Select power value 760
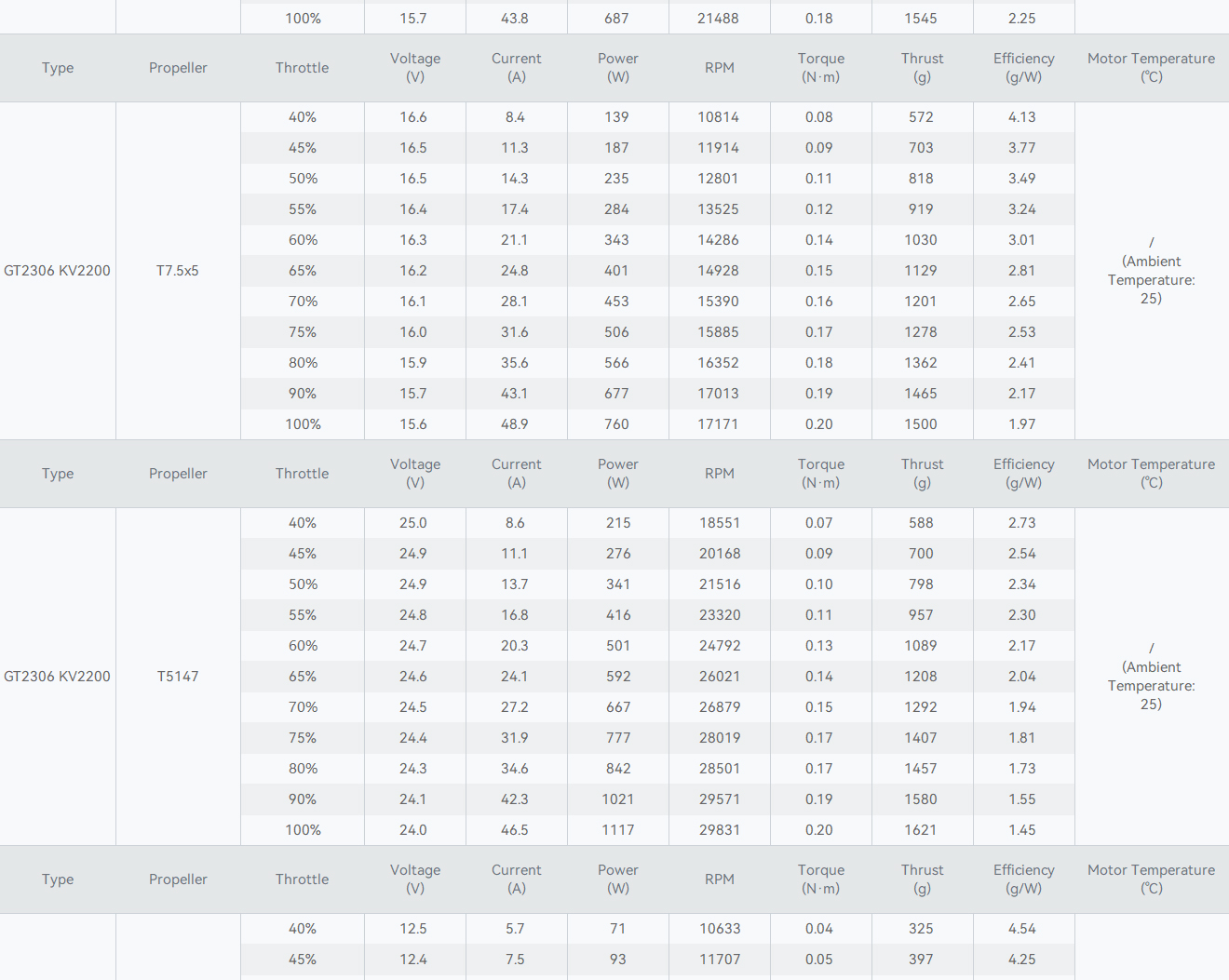1229x980 pixels. point(616,424)
